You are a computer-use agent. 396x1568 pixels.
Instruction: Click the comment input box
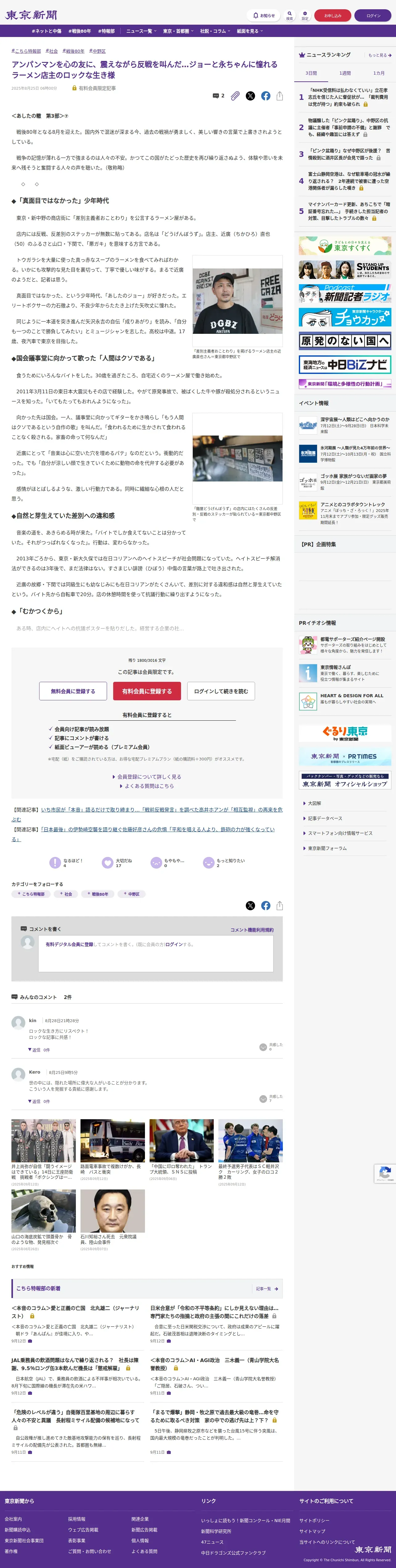[x=155, y=953]
